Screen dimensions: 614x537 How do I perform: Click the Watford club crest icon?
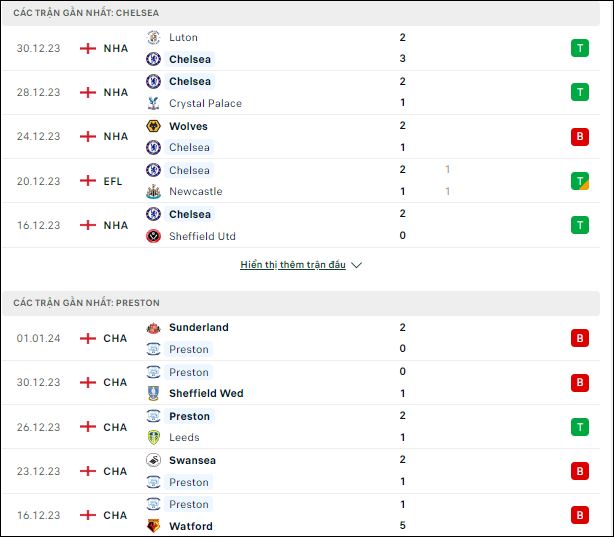(154, 526)
